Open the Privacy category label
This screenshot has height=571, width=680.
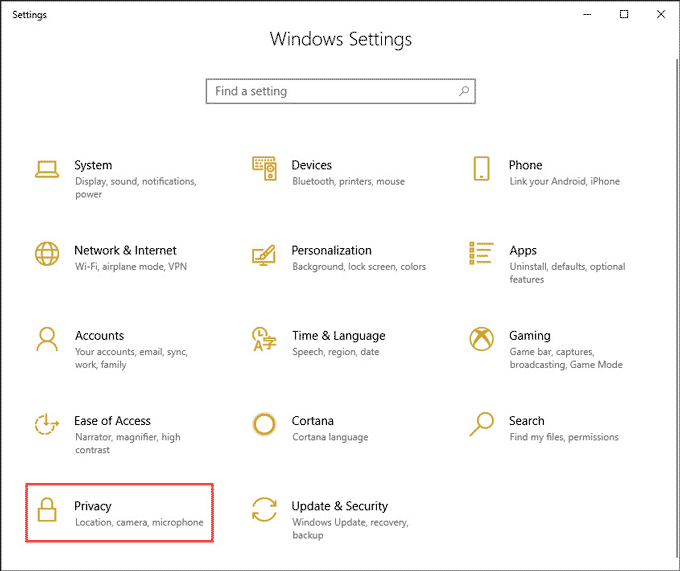93,506
